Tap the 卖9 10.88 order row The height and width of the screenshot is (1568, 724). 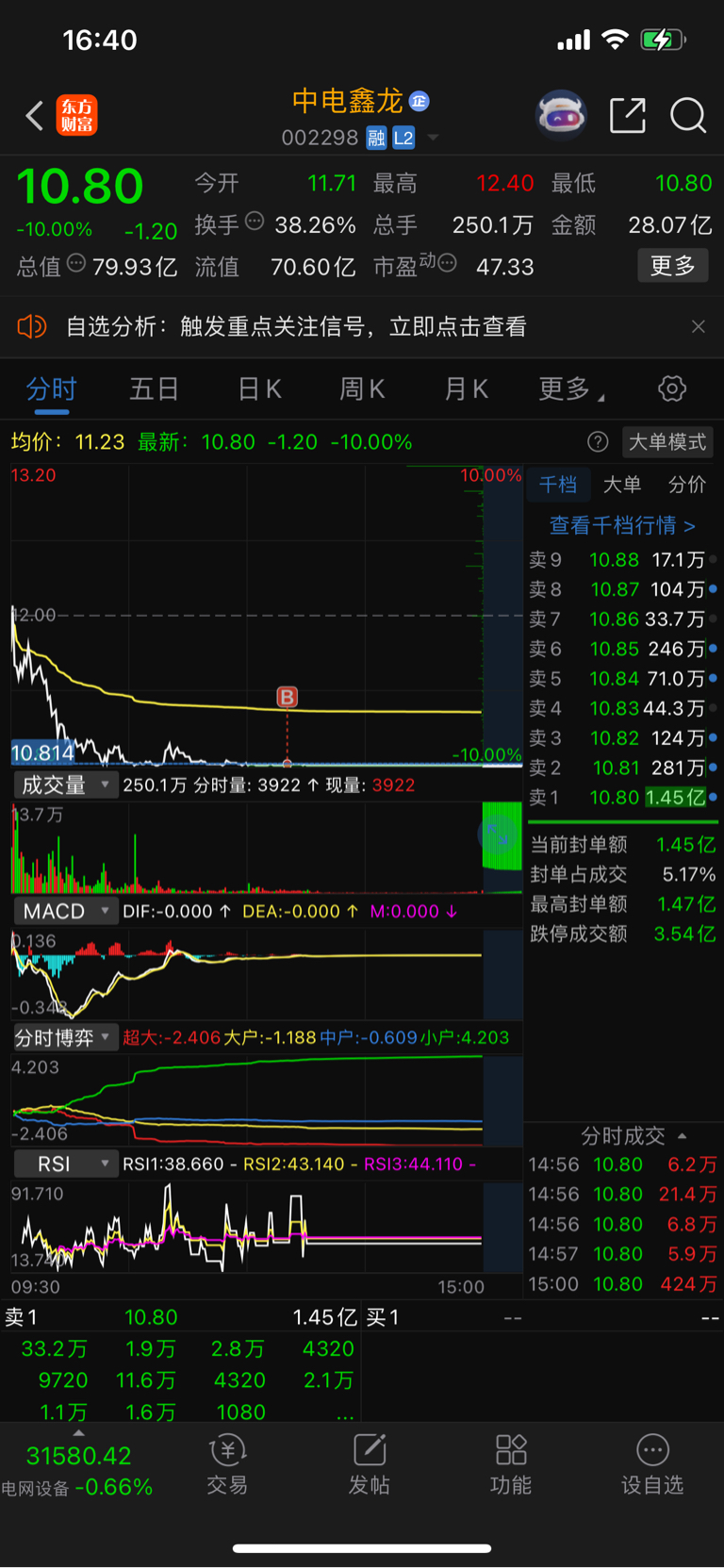coord(622,560)
